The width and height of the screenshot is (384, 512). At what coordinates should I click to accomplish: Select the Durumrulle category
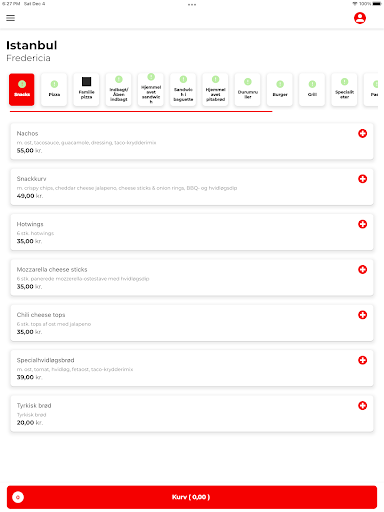[248, 89]
